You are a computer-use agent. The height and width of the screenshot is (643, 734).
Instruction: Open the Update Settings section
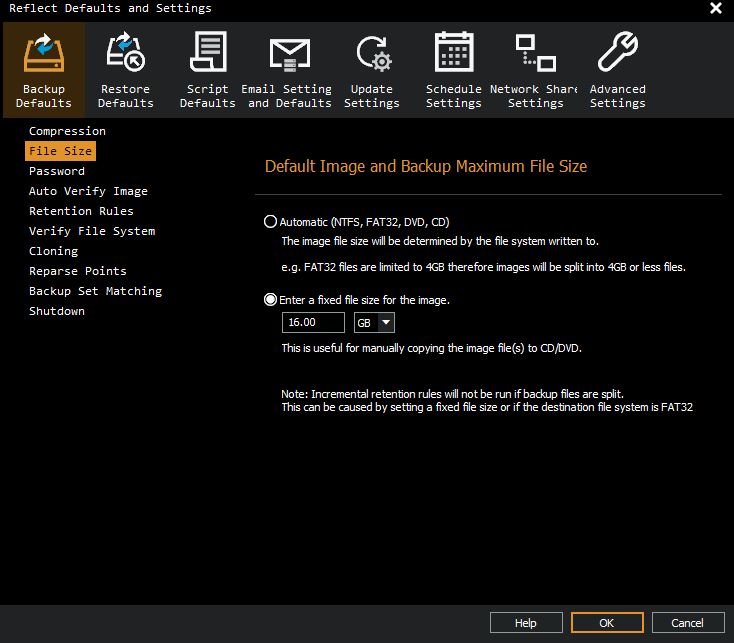[372, 70]
